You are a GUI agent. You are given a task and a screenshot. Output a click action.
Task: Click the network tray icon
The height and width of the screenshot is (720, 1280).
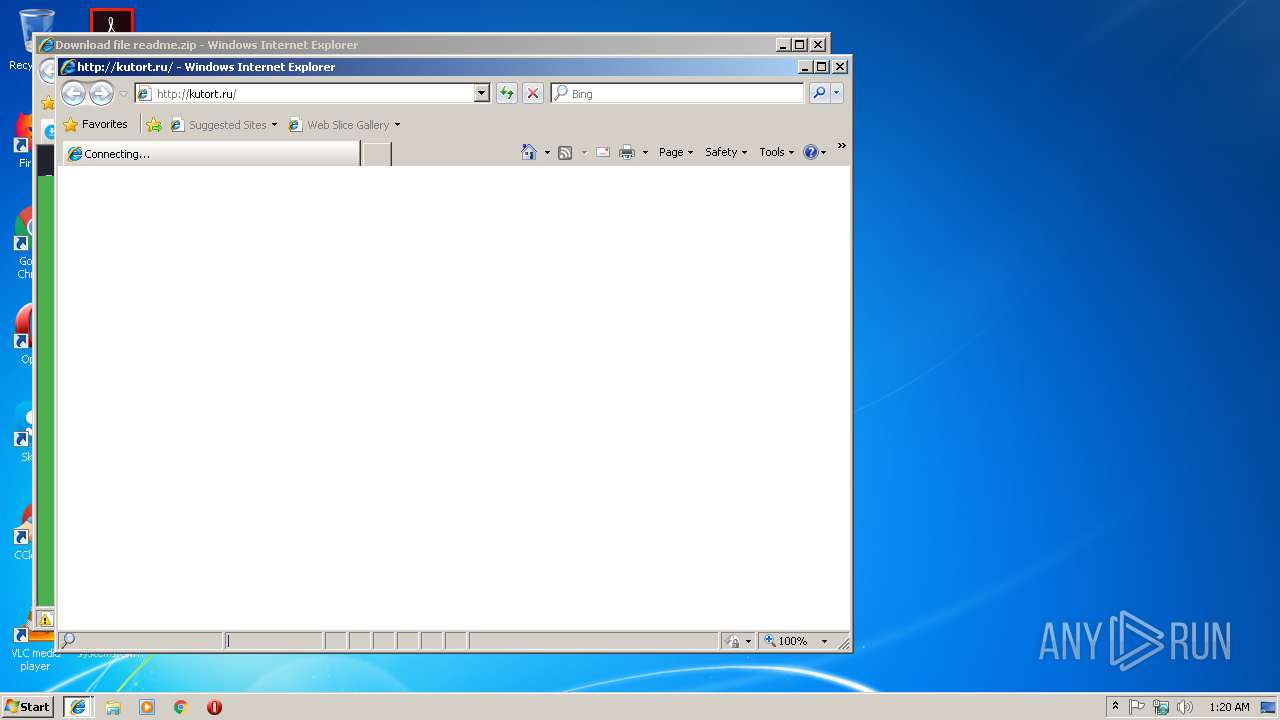pyautogui.click(x=1161, y=707)
